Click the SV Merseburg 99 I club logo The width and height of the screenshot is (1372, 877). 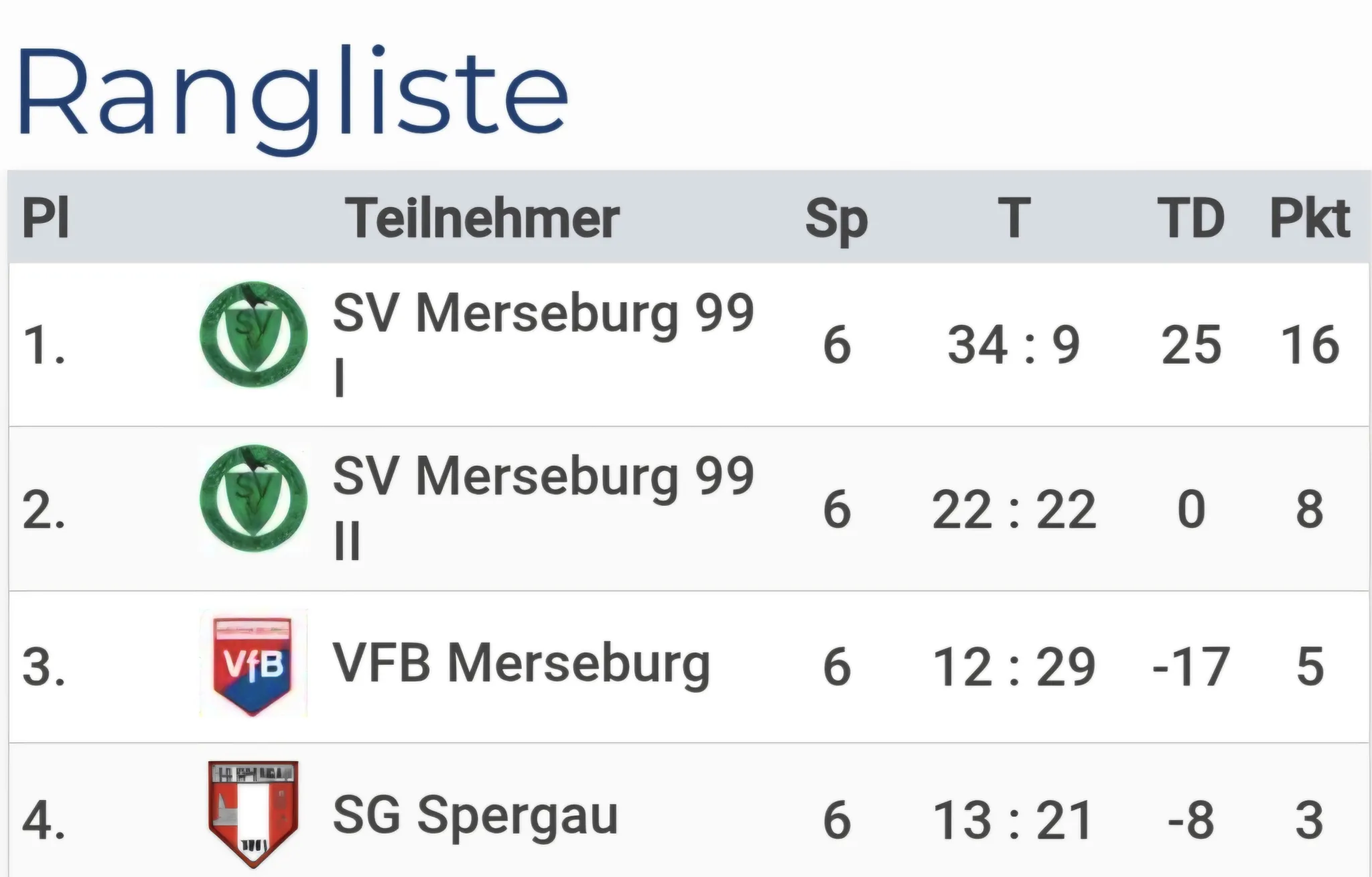253,335
